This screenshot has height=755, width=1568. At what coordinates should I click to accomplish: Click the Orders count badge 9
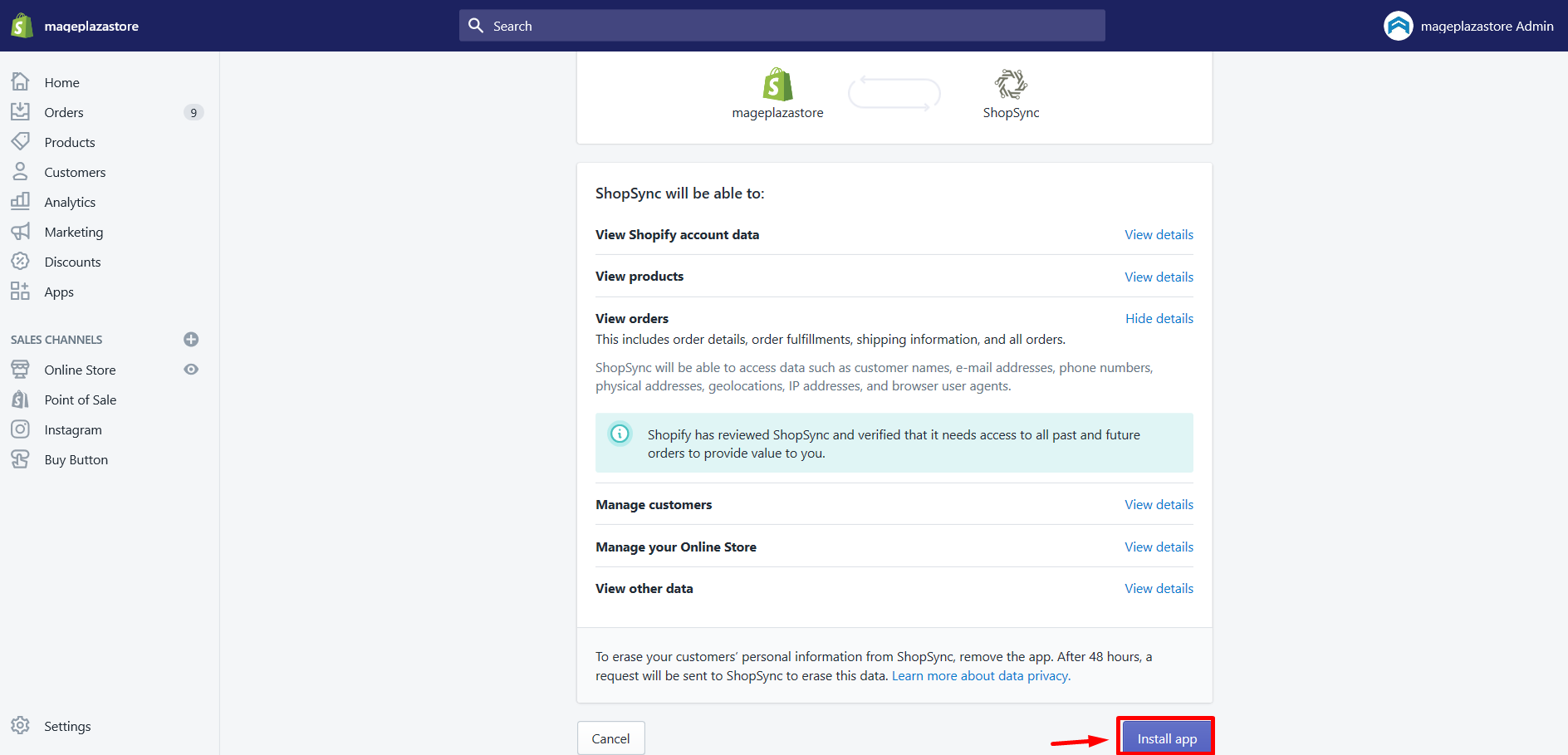click(194, 112)
